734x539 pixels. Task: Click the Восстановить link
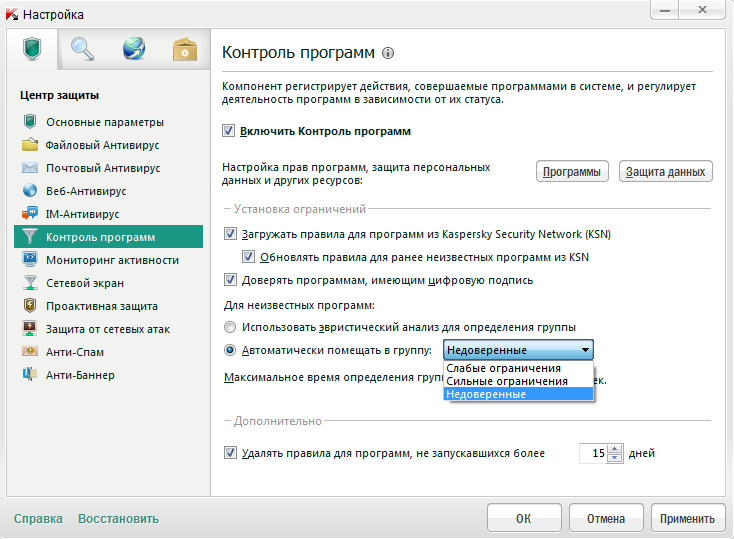coord(118,518)
